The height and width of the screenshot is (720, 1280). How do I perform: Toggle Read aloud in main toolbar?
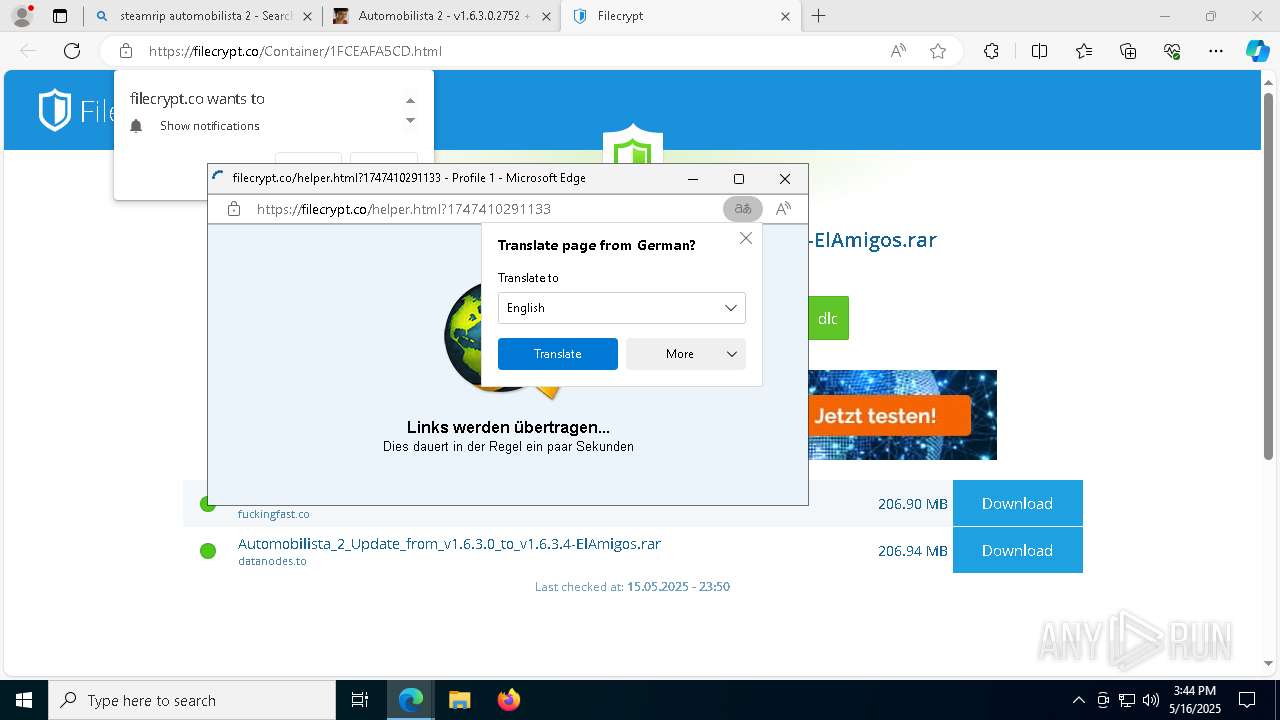[x=898, y=51]
